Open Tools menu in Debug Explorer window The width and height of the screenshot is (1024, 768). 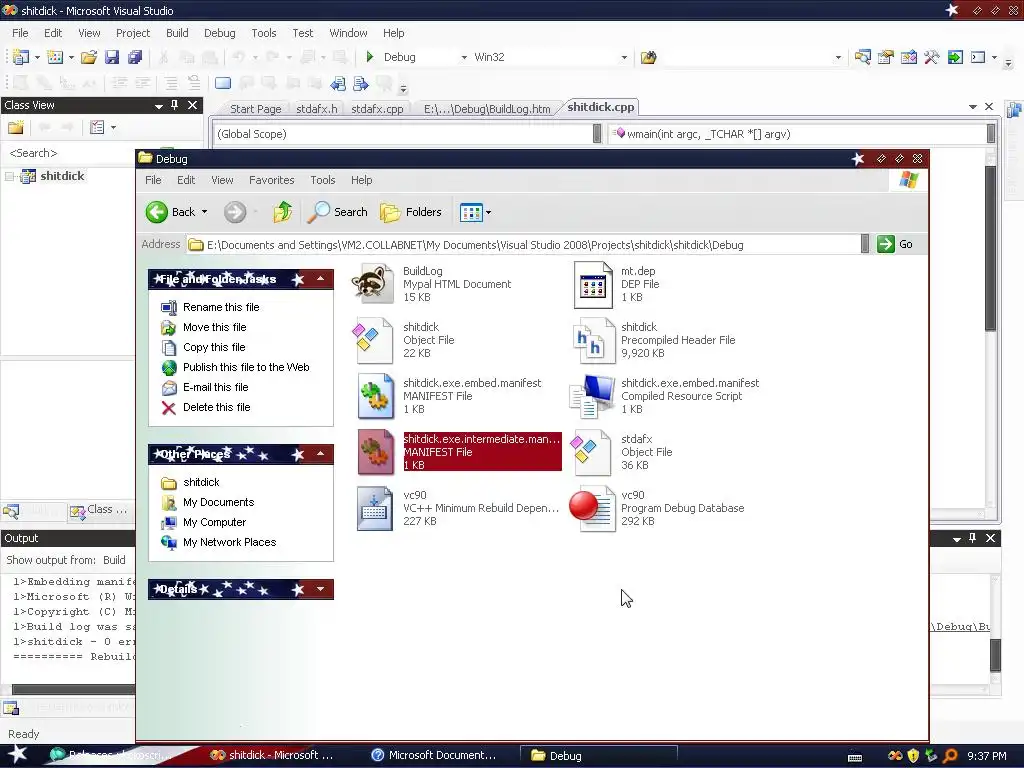pyautogui.click(x=323, y=180)
